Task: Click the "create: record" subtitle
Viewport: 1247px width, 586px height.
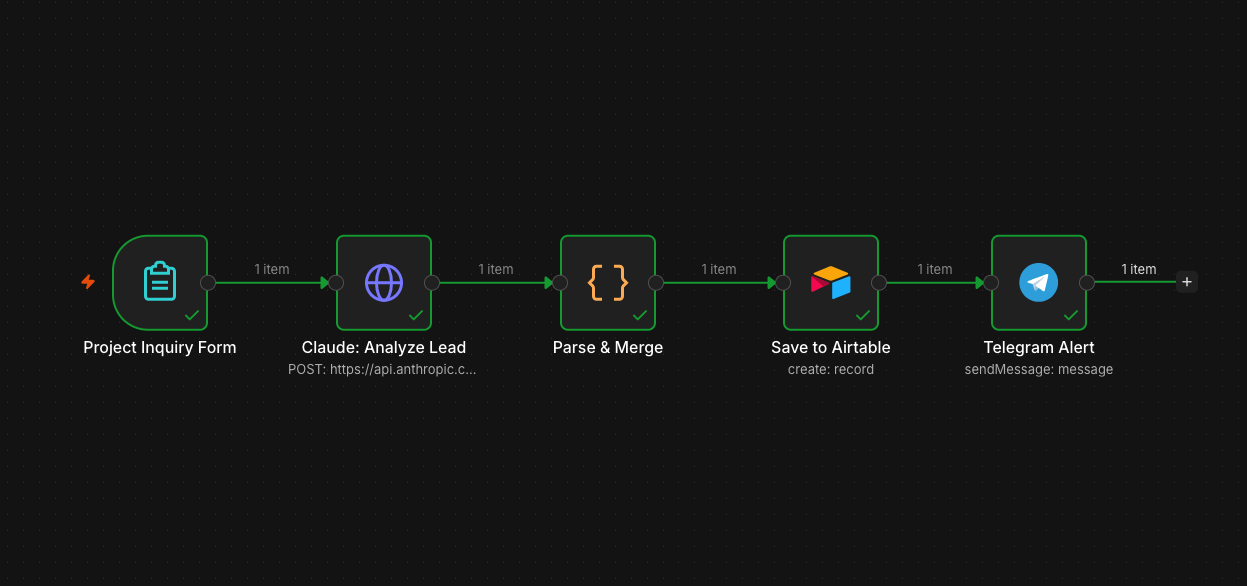Action: click(x=831, y=369)
